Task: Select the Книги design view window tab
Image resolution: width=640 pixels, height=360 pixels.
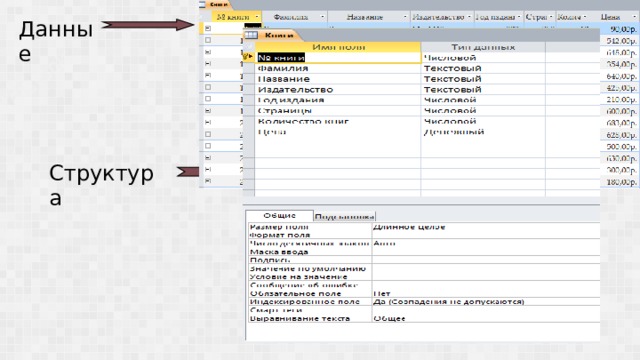Action: (x=279, y=36)
